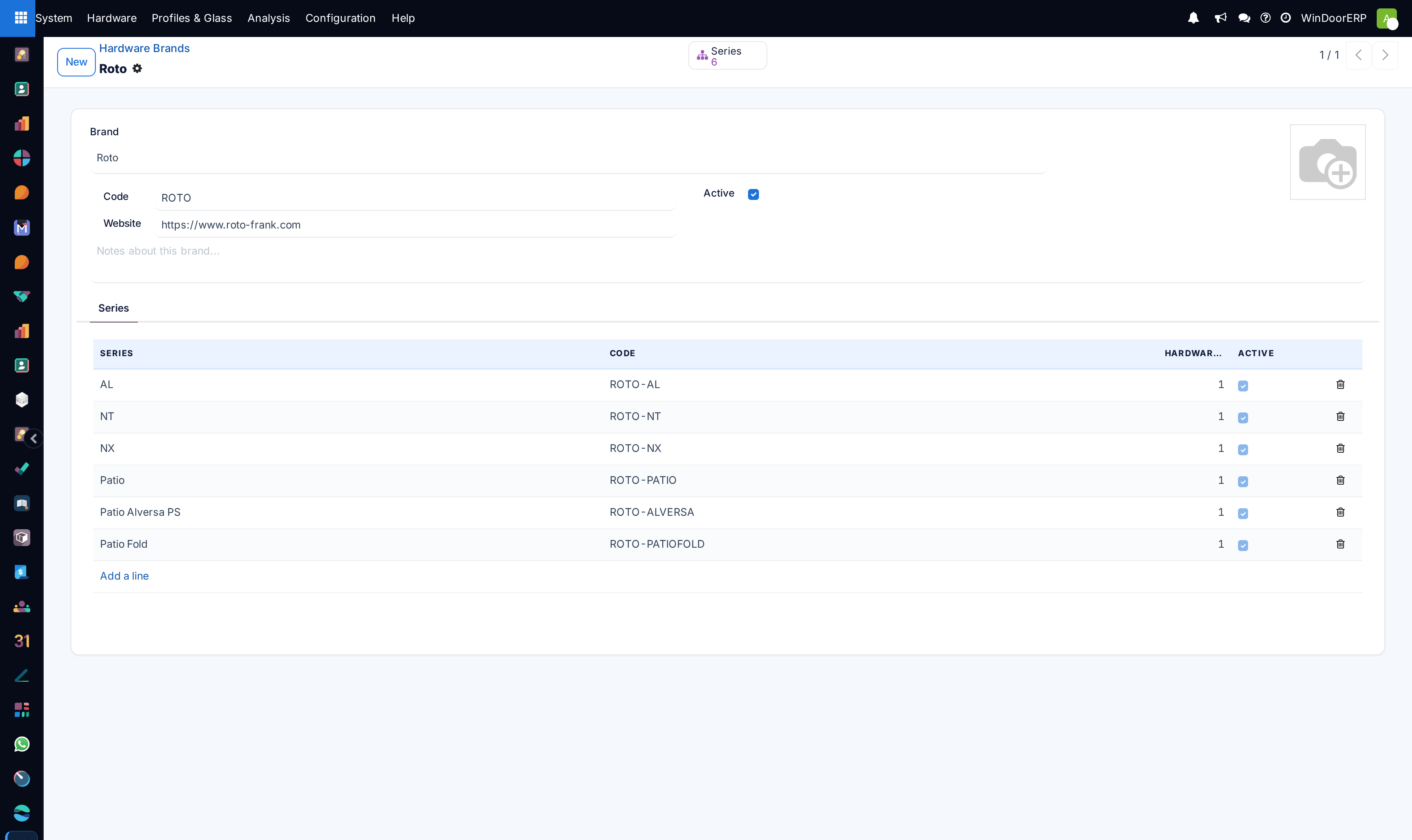
Task: Open the four-color pie circle app
Action: 21,158
